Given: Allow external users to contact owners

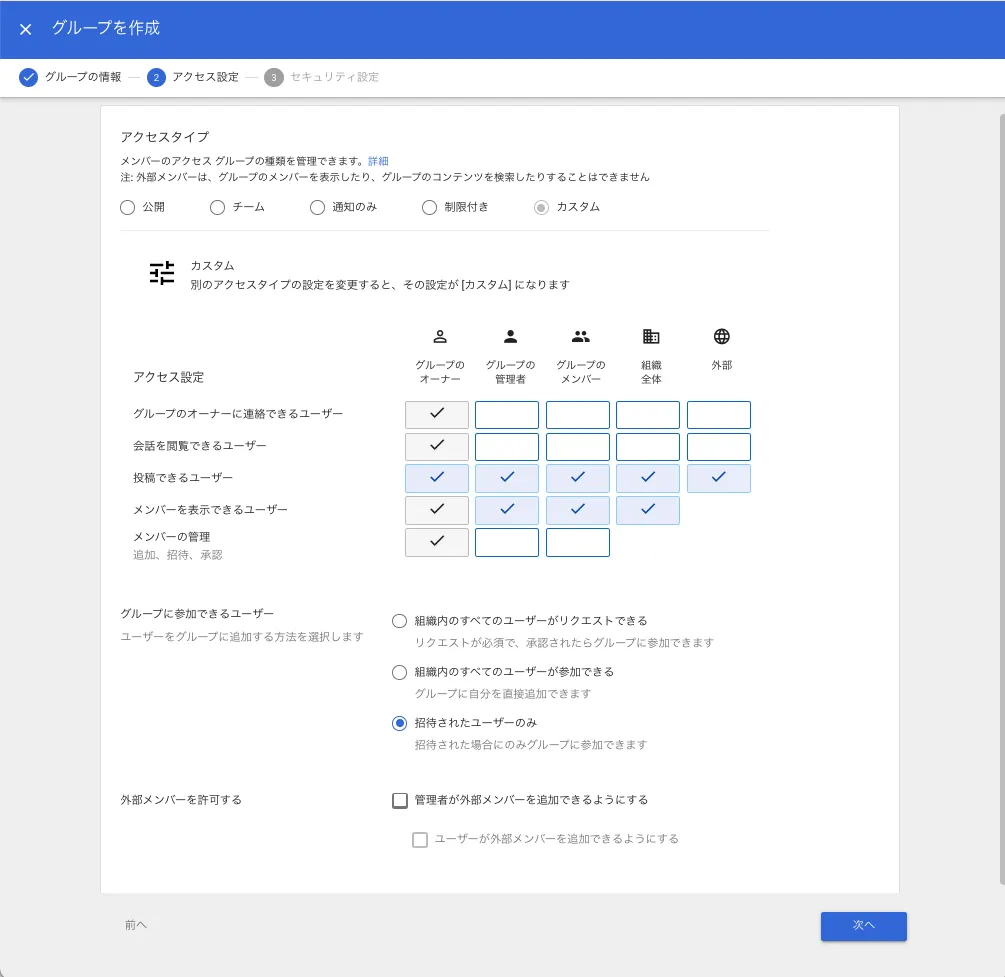Looking at the screenshot, I should tap(718, 415).
